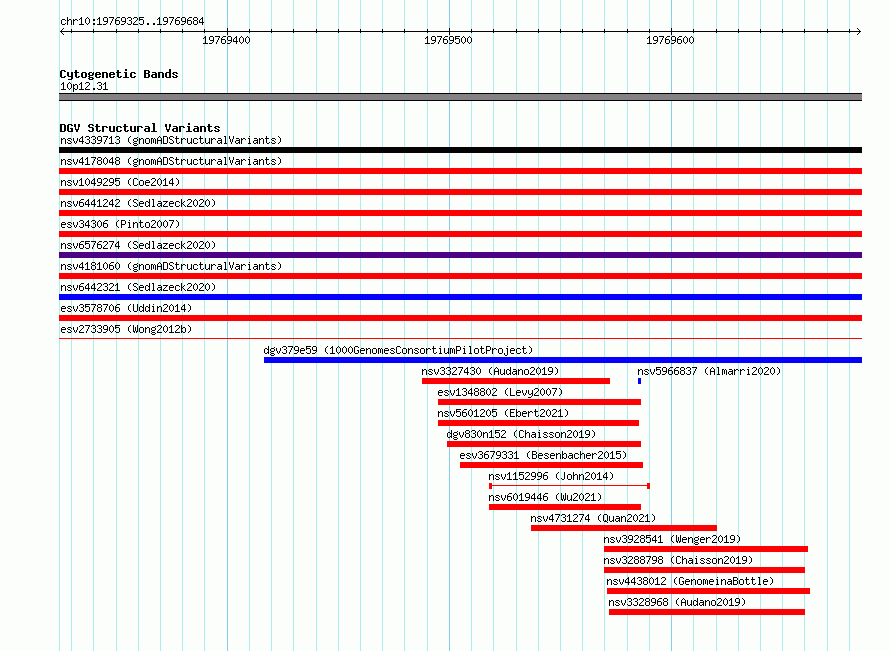Click the right arrow of the ruler

[858, 31]
